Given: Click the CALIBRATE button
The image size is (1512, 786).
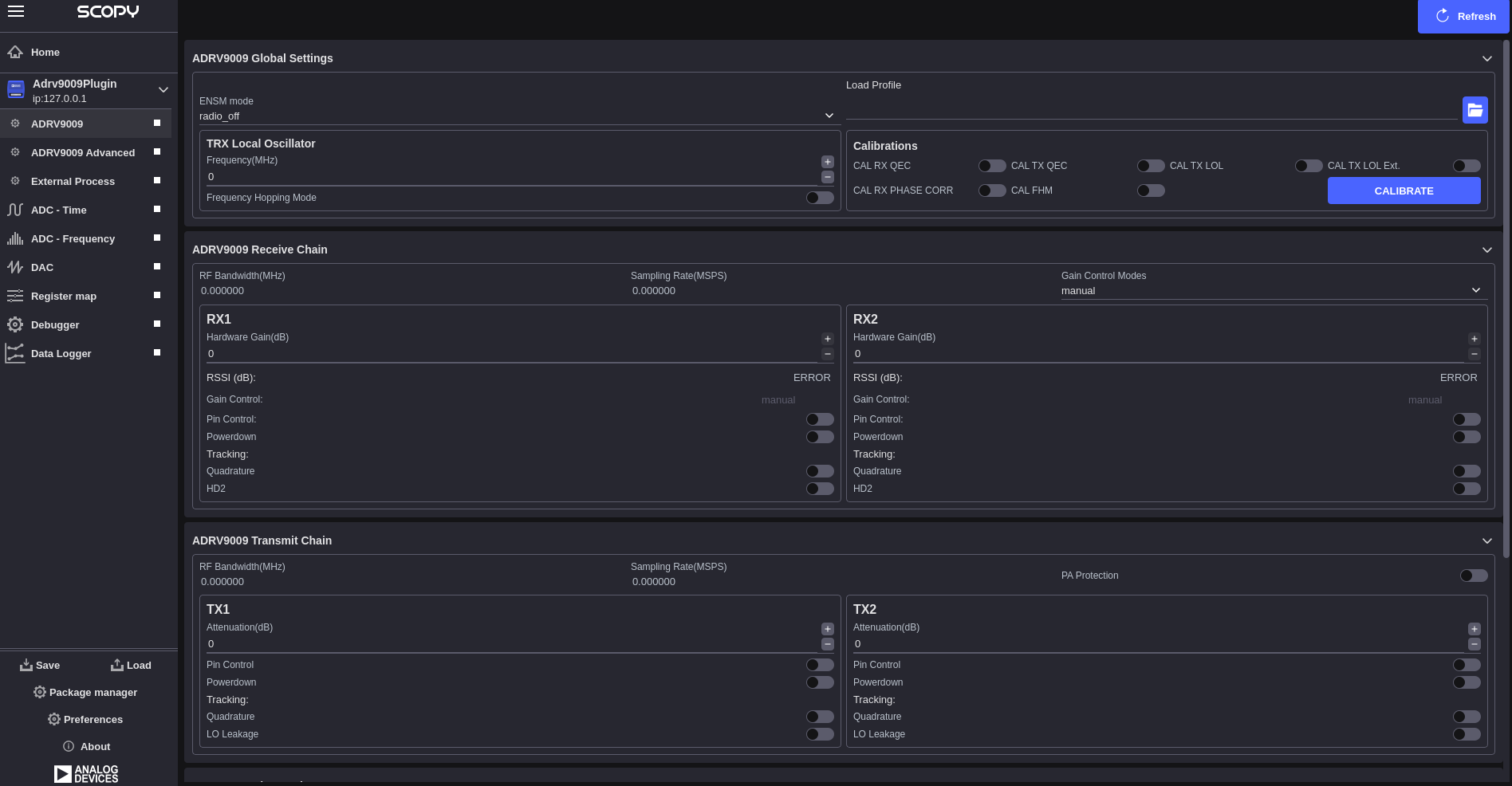Looking at the screenshot, I should (1404, 191).
